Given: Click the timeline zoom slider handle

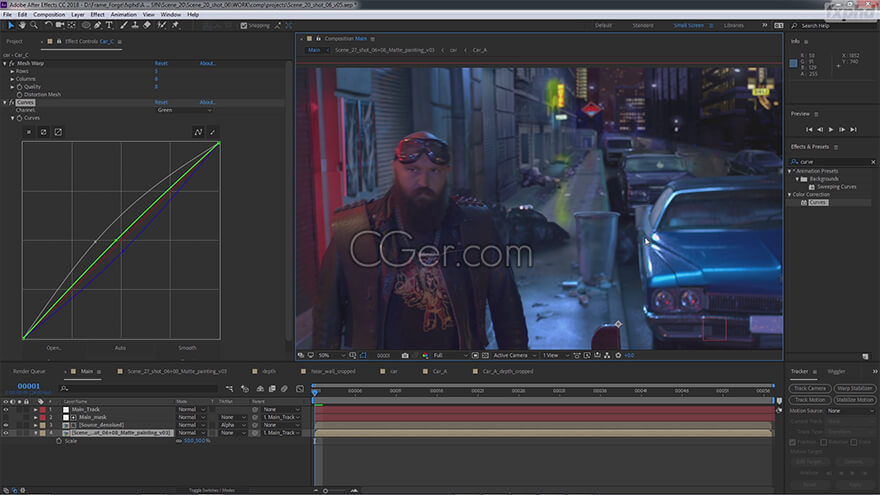Looking at the screenshot, I should [x=325, y=491].
